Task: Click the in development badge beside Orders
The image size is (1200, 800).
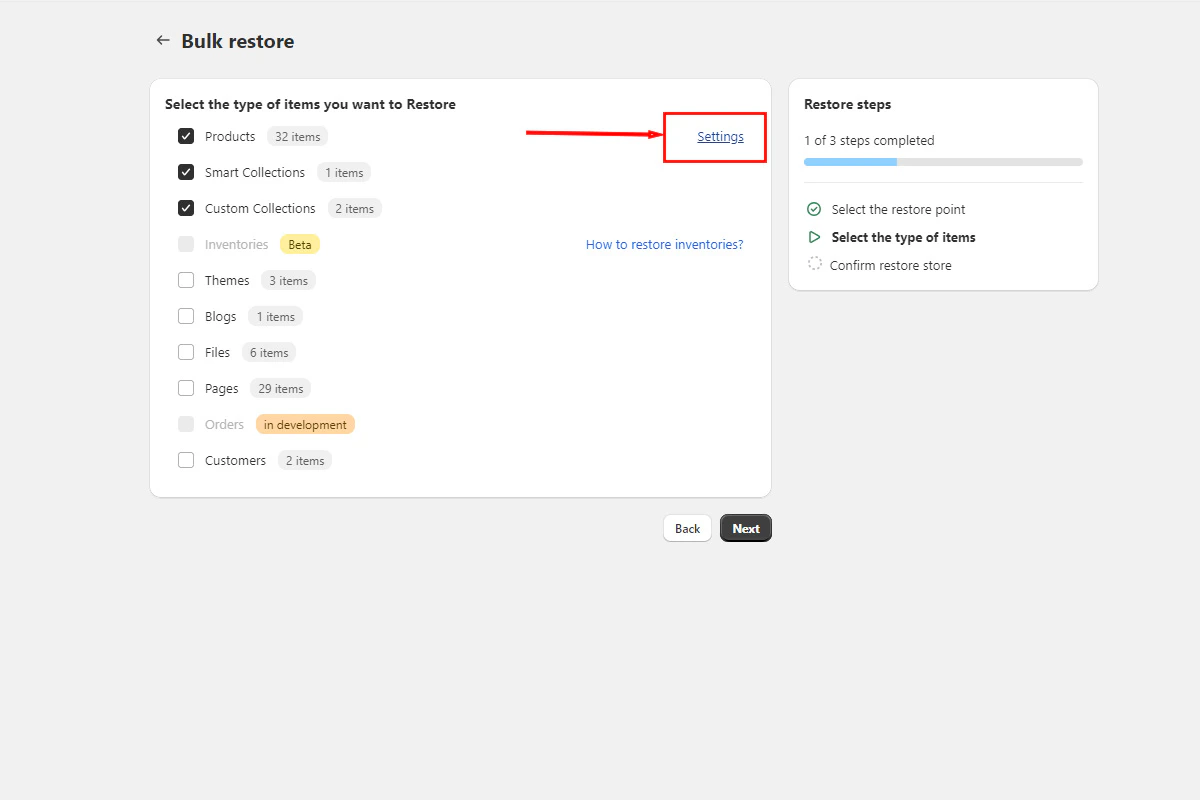Action: pyautogui.click(x=305, y=423)
